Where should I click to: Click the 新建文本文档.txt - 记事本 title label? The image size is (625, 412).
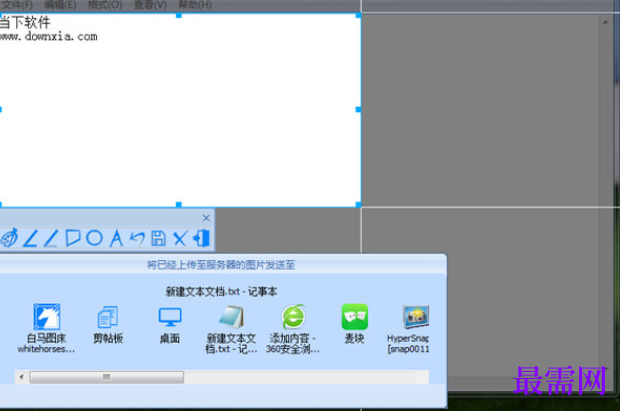click(221, 292)
